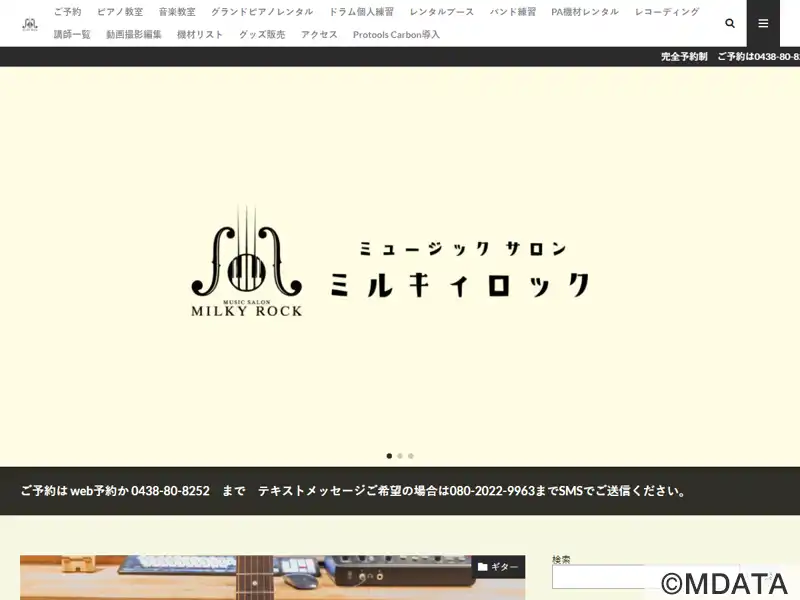Open the guitar post thumbnail
The image size is (800, 600).
click(272, 578)
